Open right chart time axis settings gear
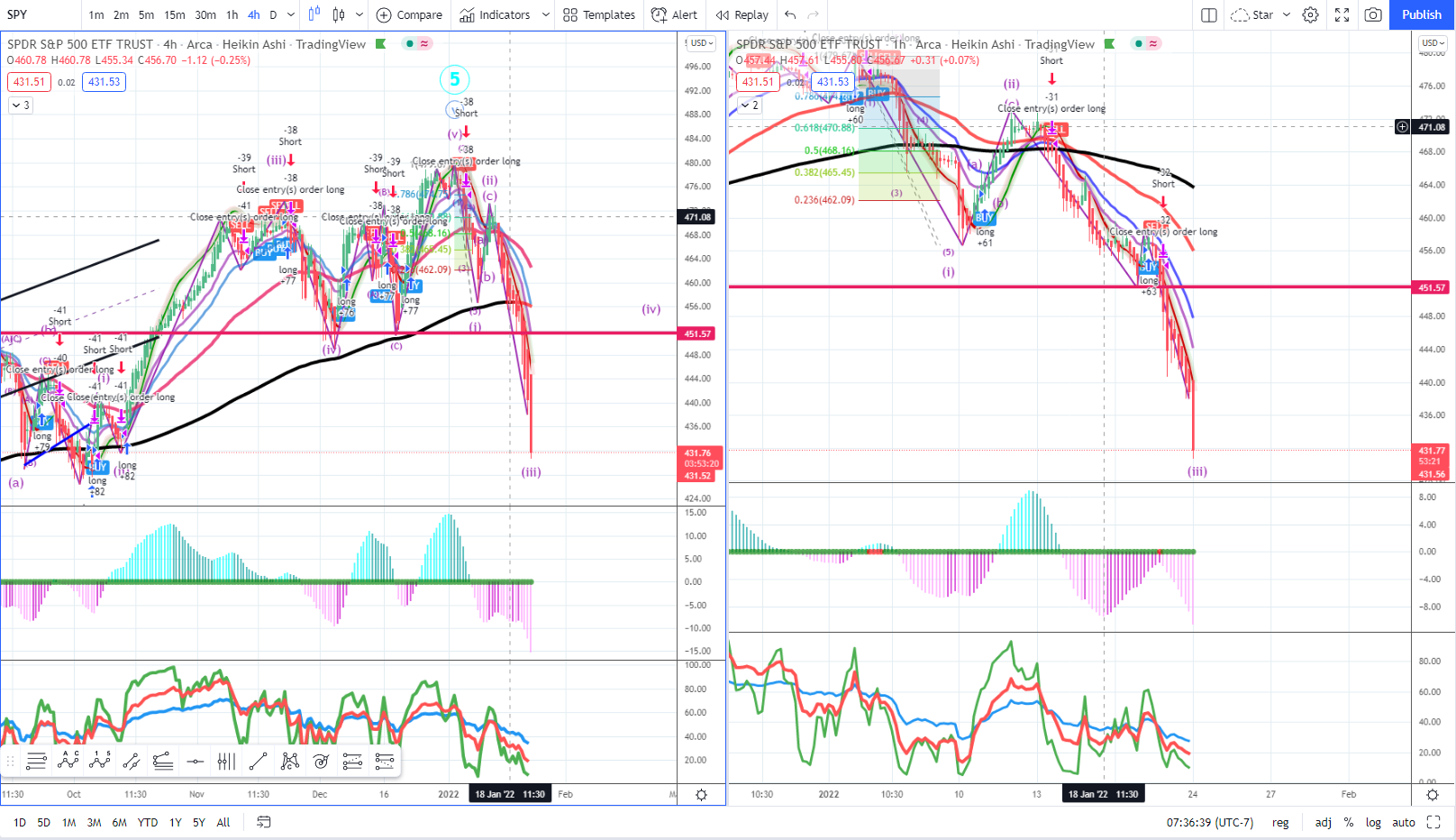Viewport: 1456px width, 840px height. (1433, 794)
